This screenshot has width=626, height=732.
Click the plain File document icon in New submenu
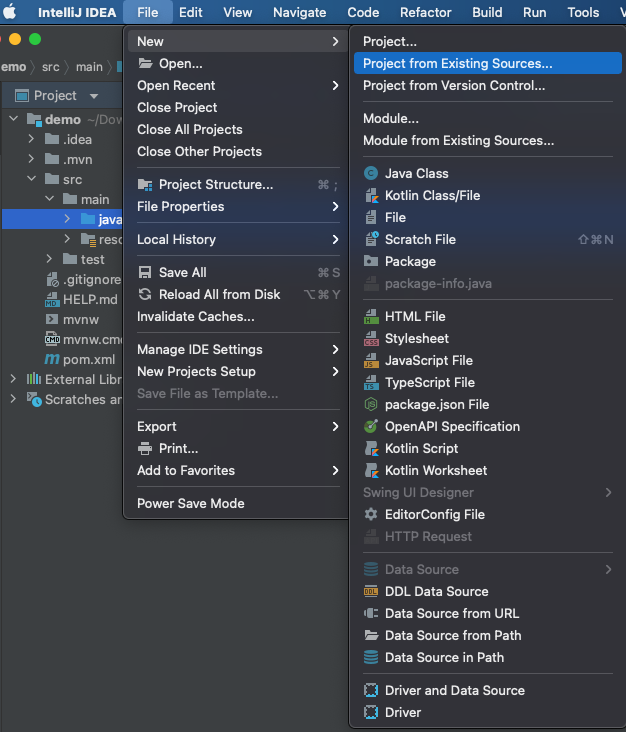point(371,217)
